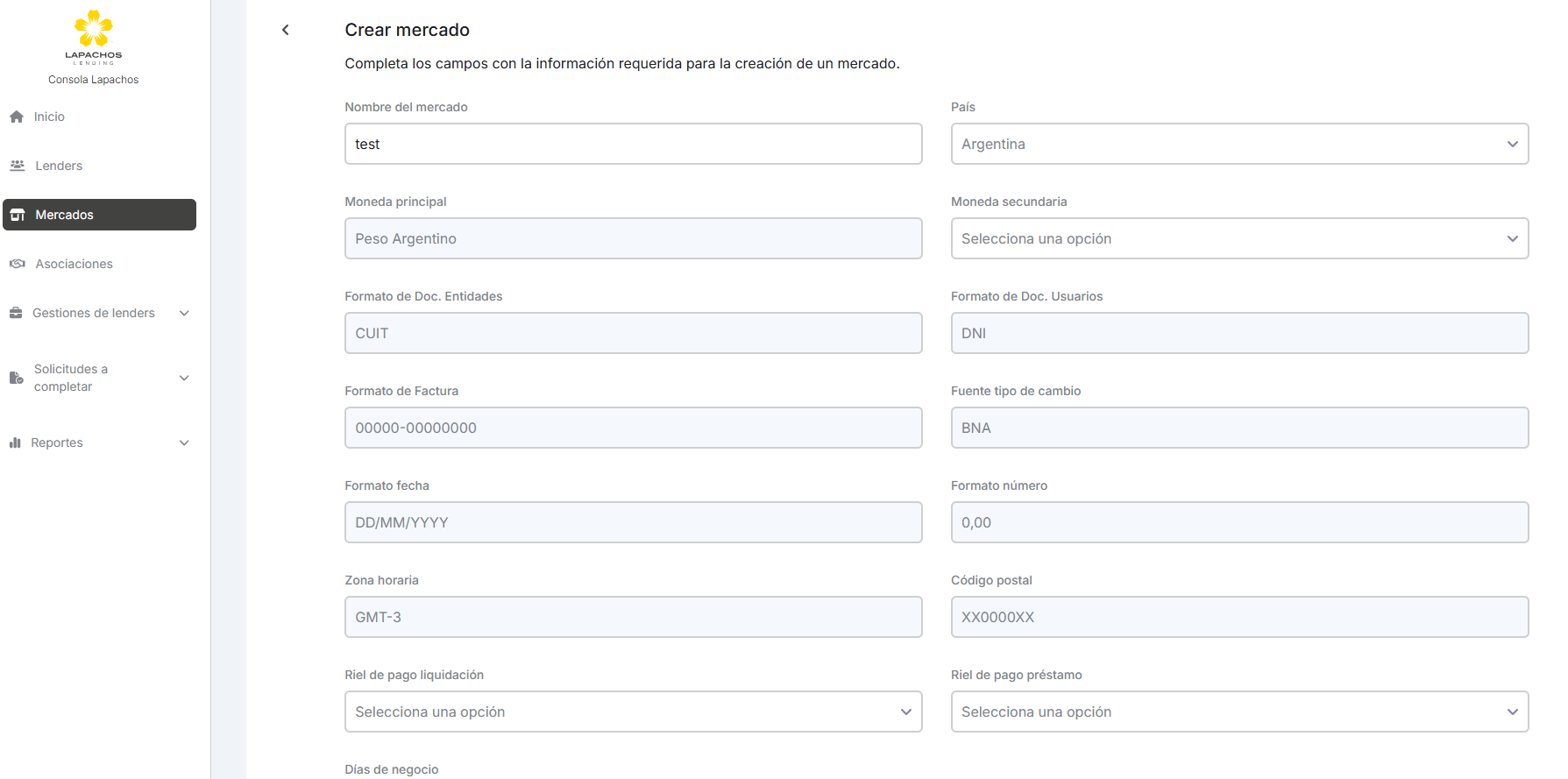Click the Formato de Factura field
Viewport: 1568px width, 779px height.
(x=633, y=428)
